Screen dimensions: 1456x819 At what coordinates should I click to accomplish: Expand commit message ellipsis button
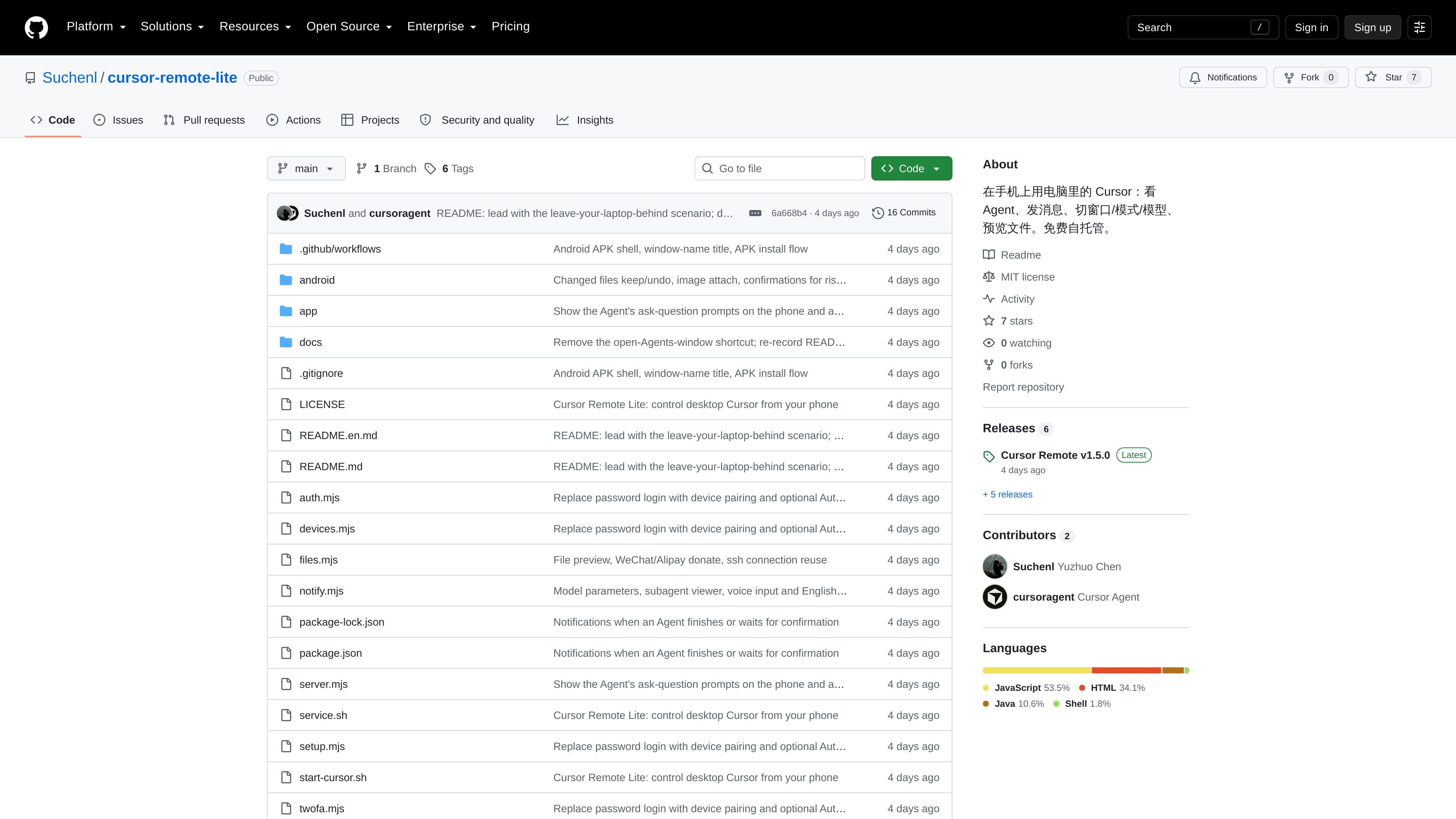[x=755, y=213]
